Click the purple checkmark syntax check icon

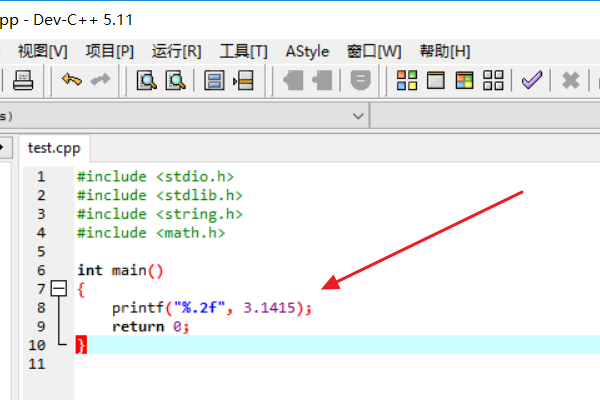click(531, 81)
